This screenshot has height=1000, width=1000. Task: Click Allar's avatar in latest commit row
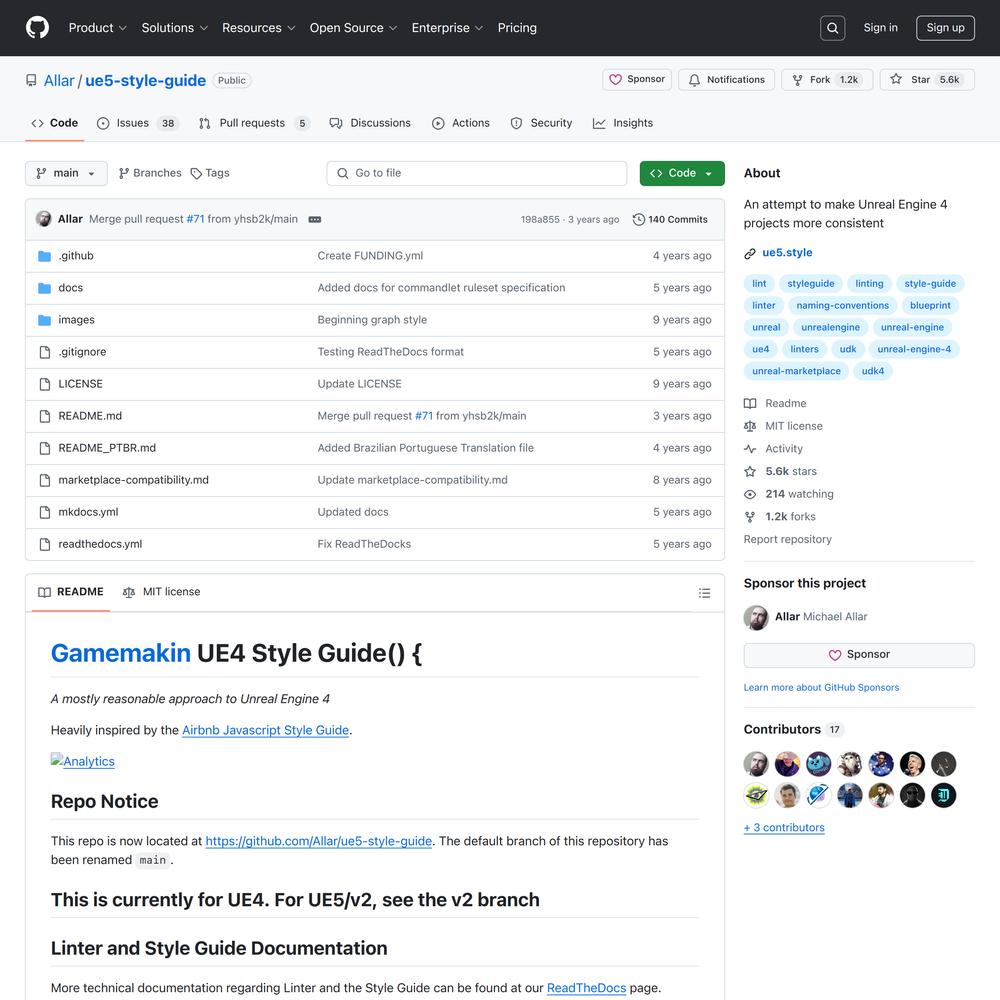click(x=43, y=219)
